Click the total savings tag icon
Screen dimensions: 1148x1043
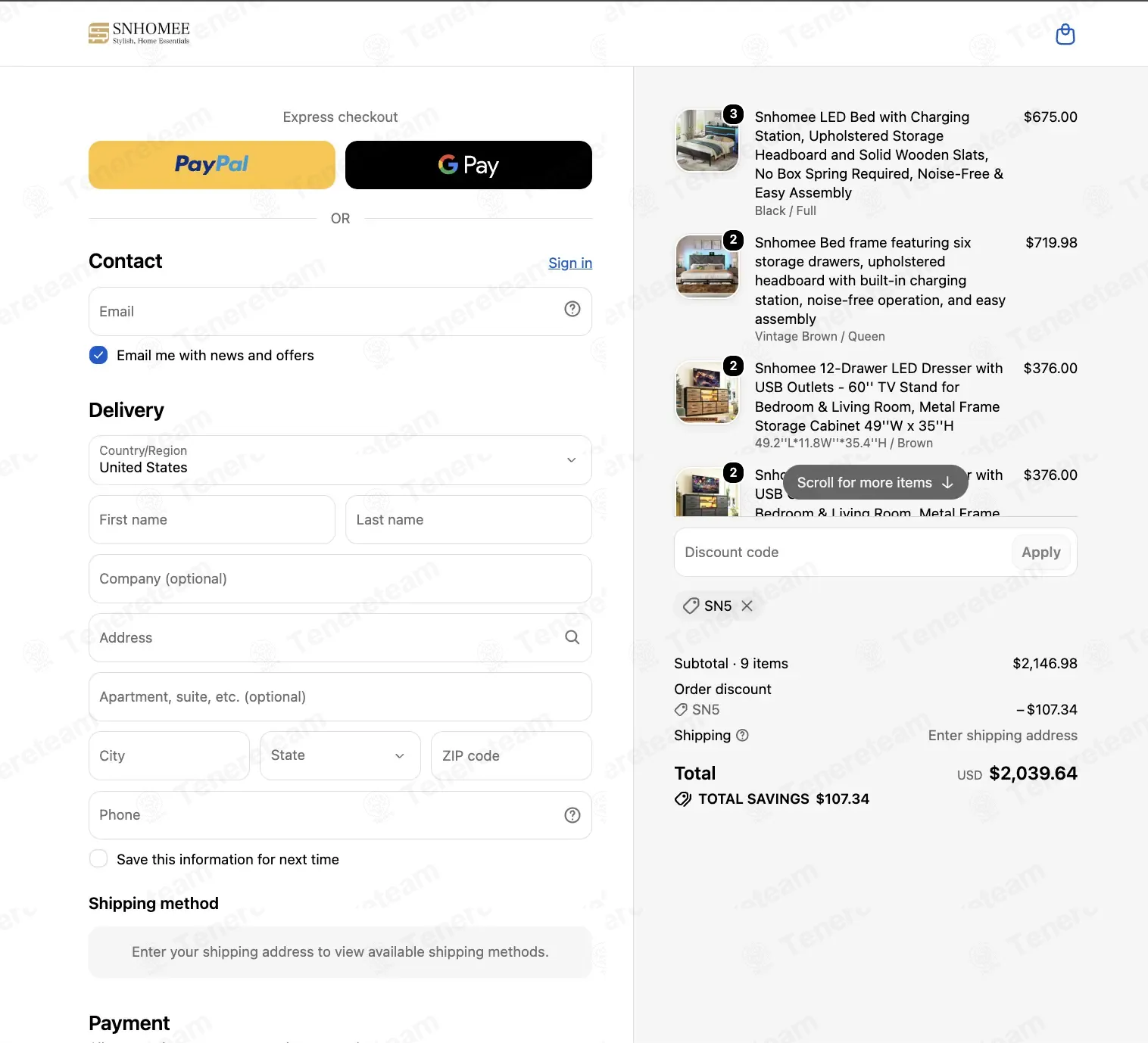[x=683, y=799]
